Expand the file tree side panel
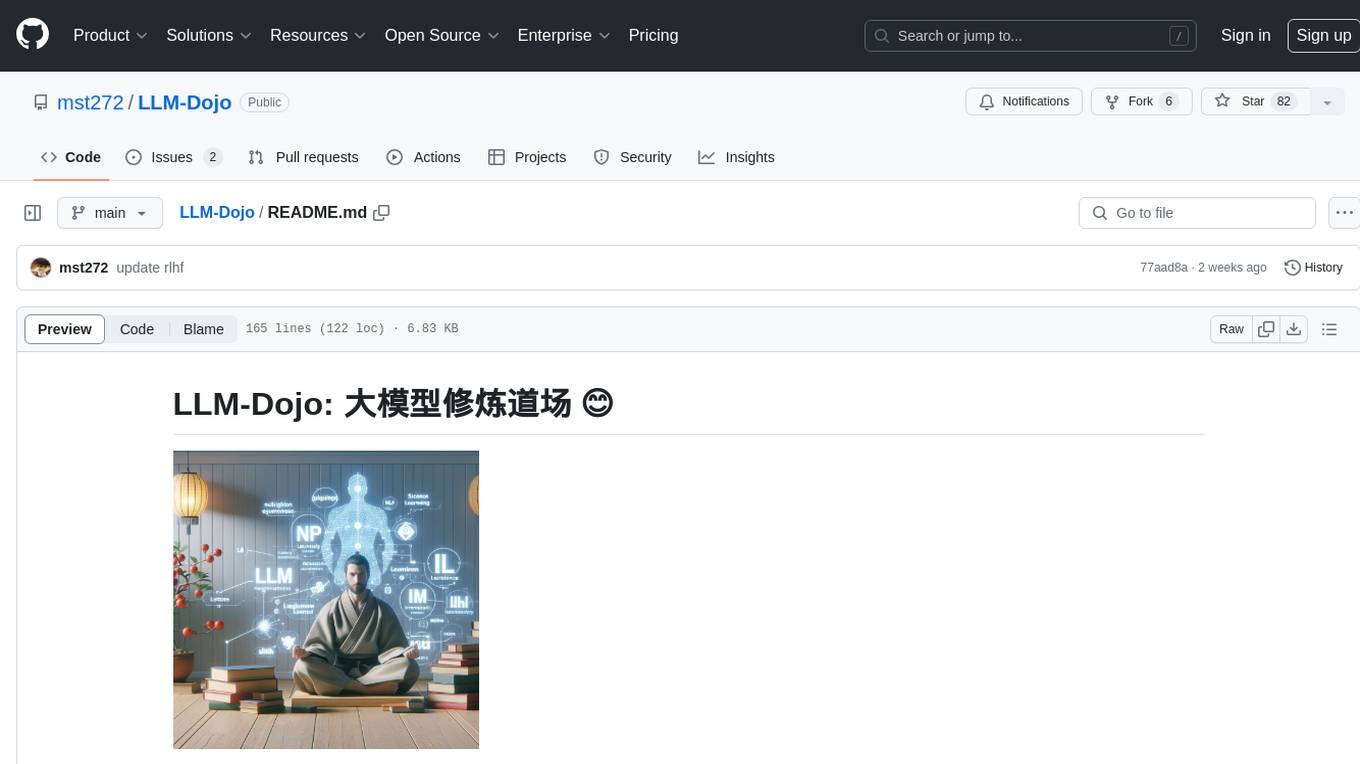Image resolution: width=1360 pixels, height=764 pixels. tap(33, 213)
